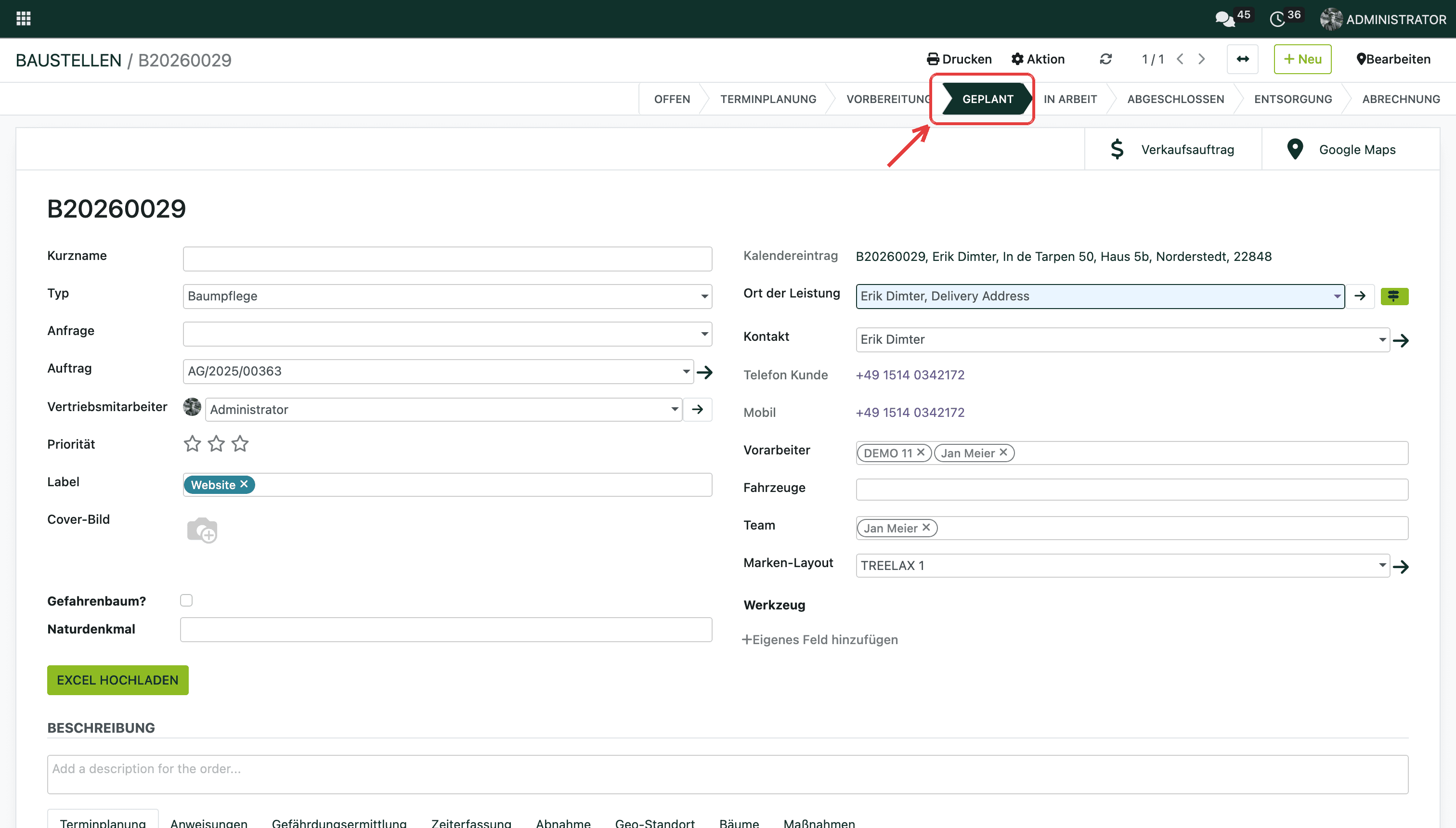Viewport: 1456px width, 828px height.
Task: Set status to TERMINPLANUNG
Action: [x=768, y=99]
